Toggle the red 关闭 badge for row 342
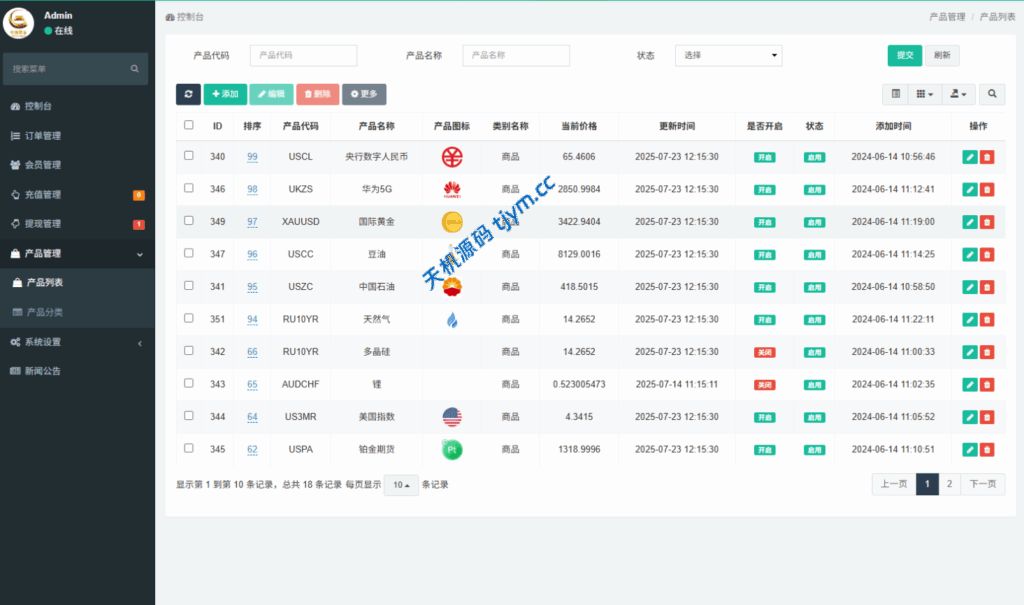This screenshot has height=605, width=1024. point(764,352)
